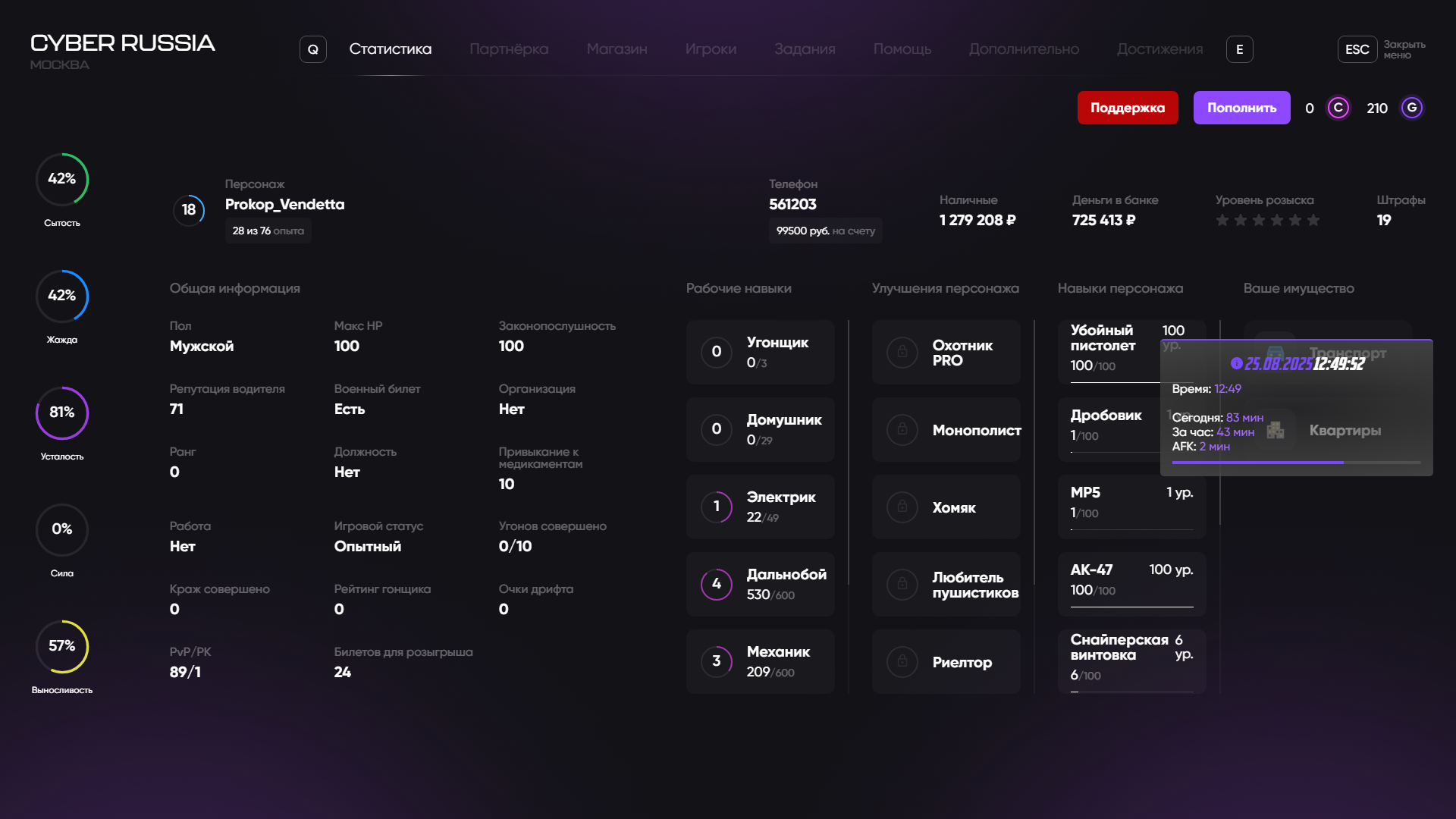
Task: Click the last wanted-level star
Action: [1313, 221]
